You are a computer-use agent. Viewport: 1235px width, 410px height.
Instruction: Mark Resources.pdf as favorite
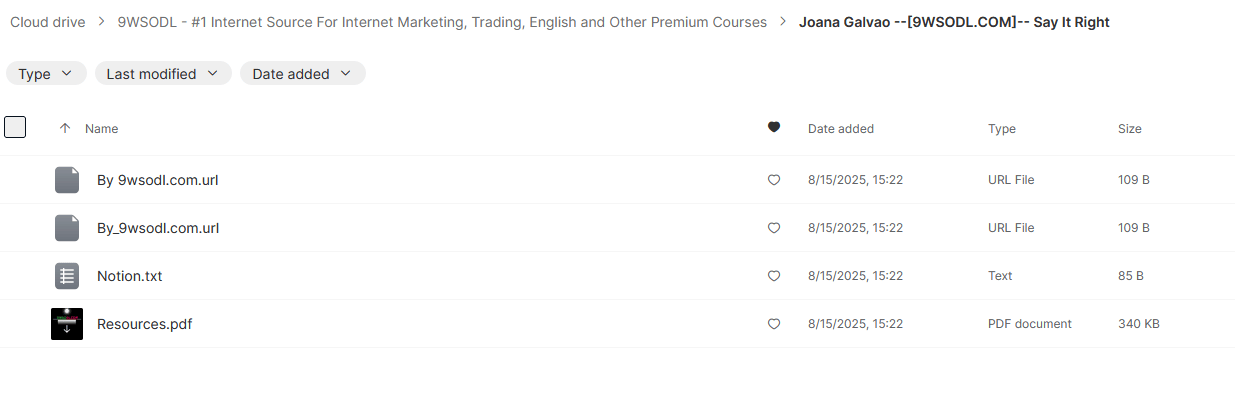(773, 324)
